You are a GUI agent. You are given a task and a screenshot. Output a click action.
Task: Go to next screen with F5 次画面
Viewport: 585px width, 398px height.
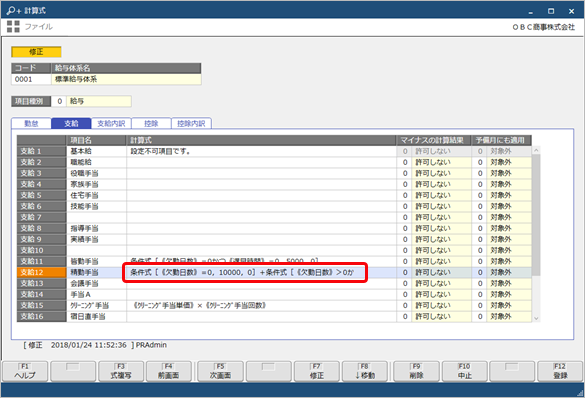[x=220, y=371]
